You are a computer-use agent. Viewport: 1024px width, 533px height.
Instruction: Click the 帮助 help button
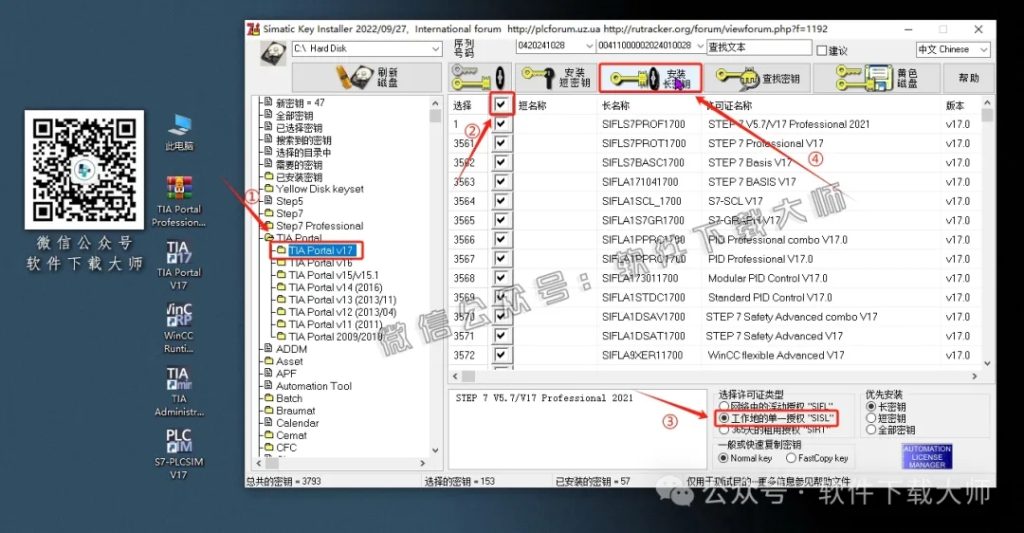coord(968,78)
